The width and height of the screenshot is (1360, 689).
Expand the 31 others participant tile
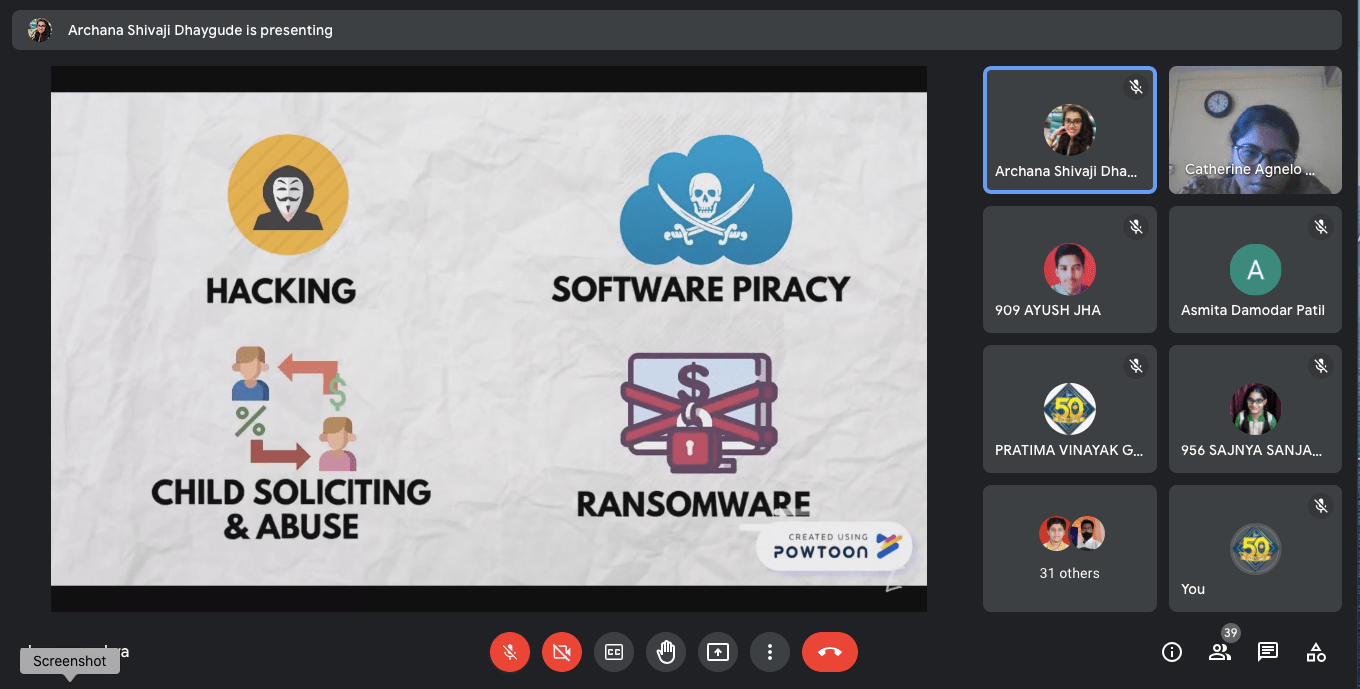point(1069,548)
